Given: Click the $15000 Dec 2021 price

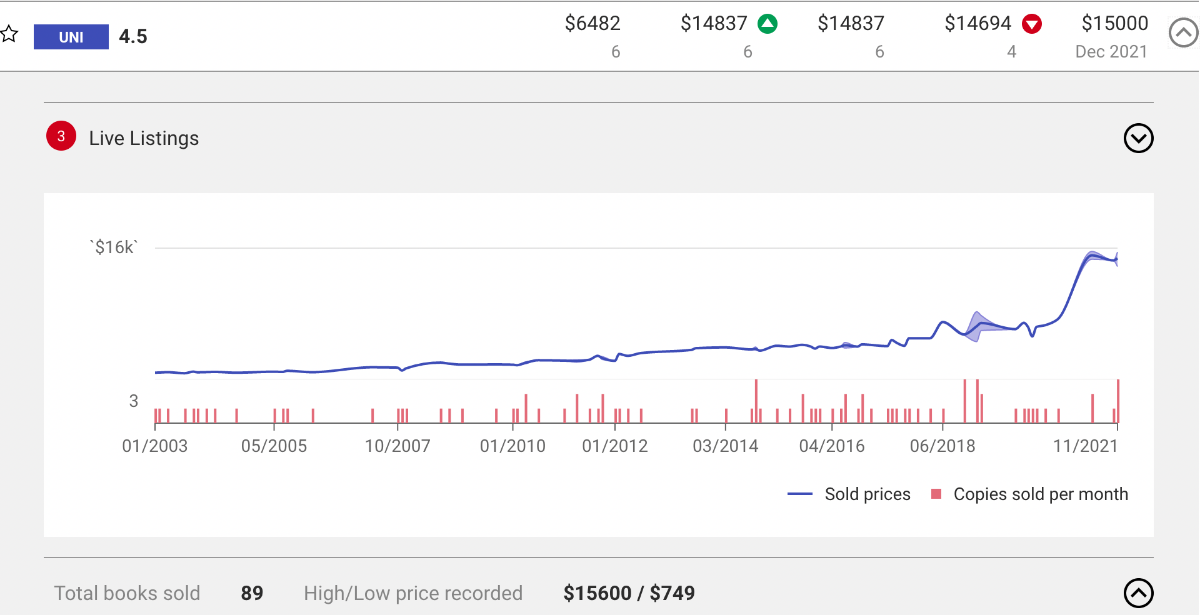Looking at the screenshot, I should tap(1114, 23).
